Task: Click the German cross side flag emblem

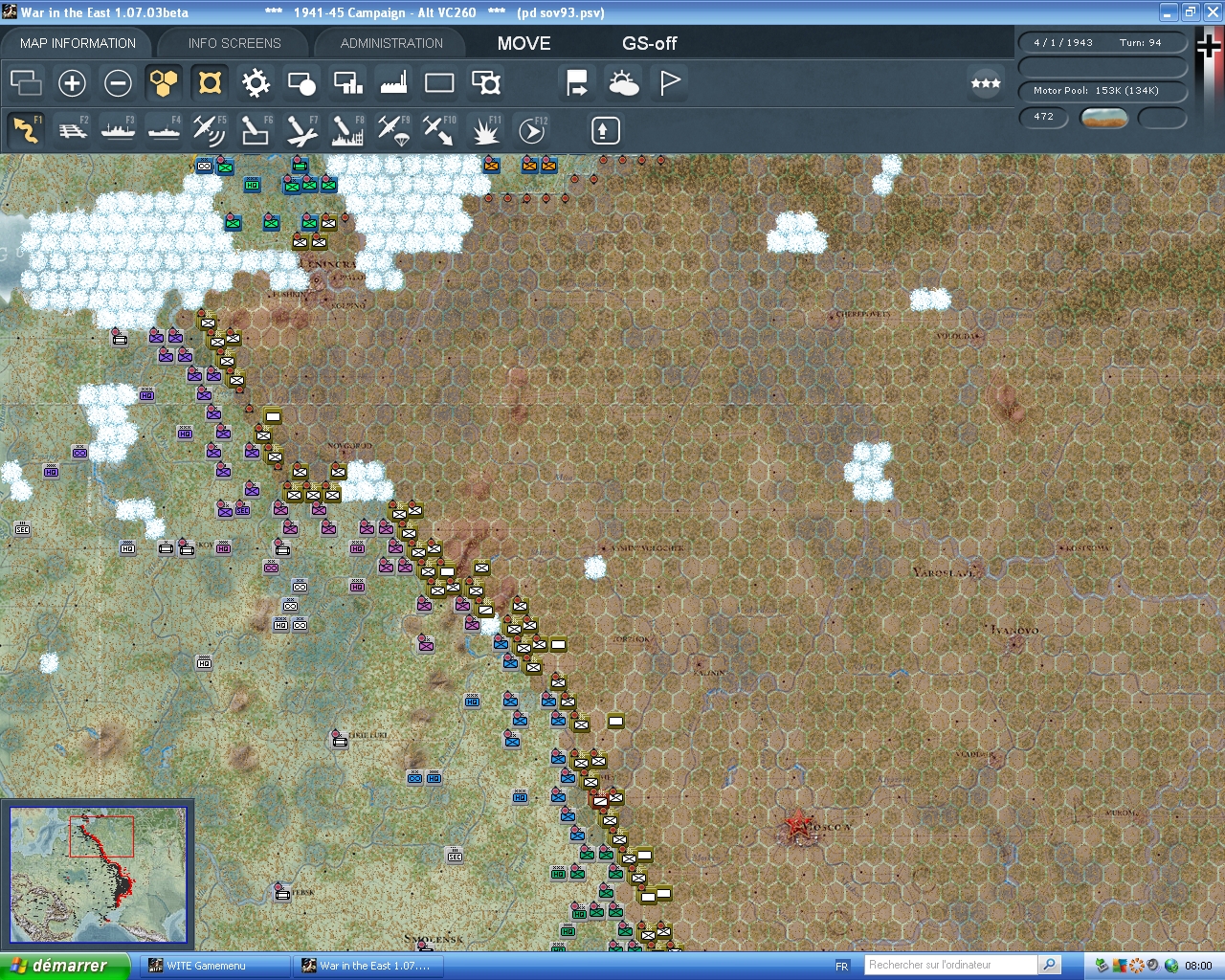Action: pos(1209,46)
